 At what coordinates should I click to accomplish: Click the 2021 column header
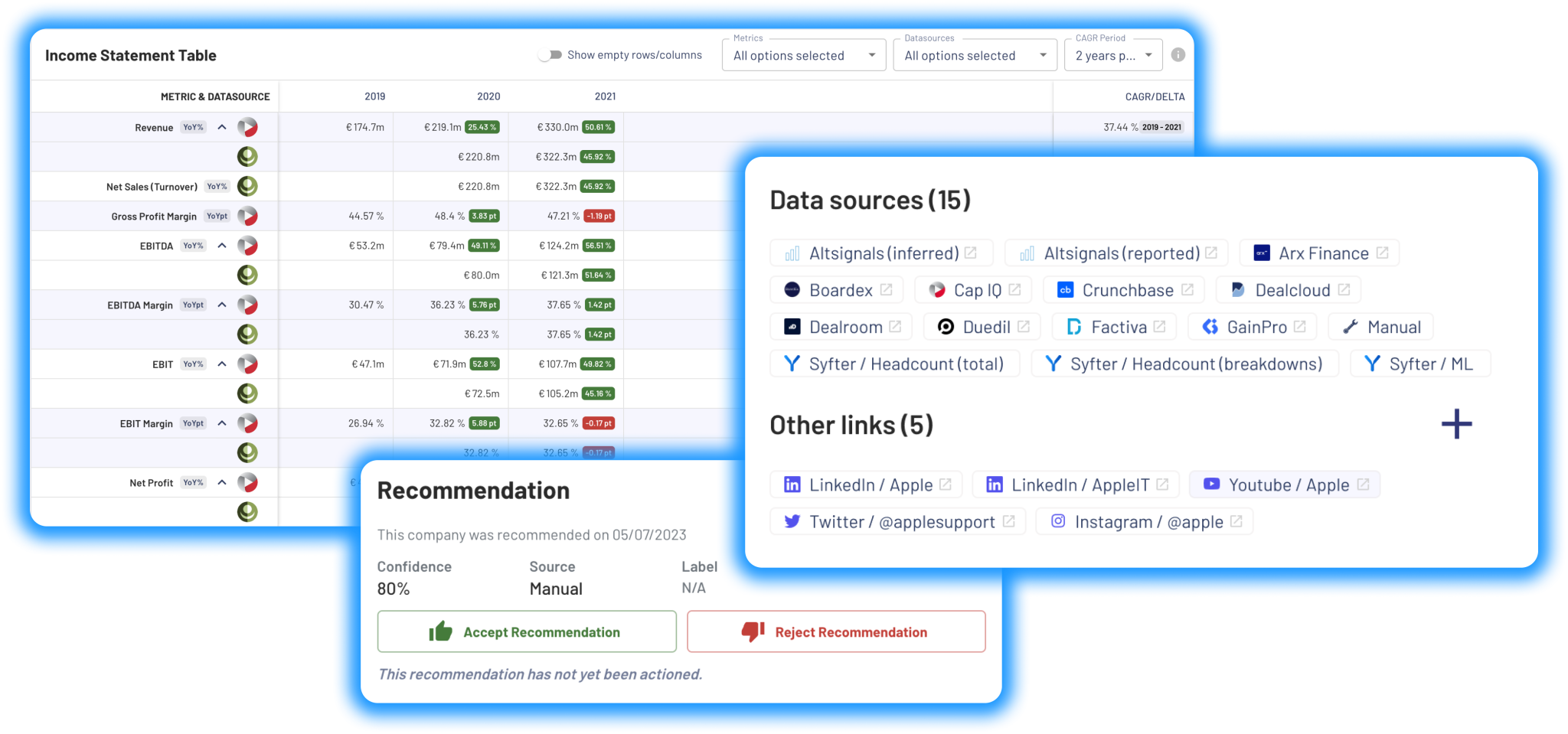coord(605,96)
